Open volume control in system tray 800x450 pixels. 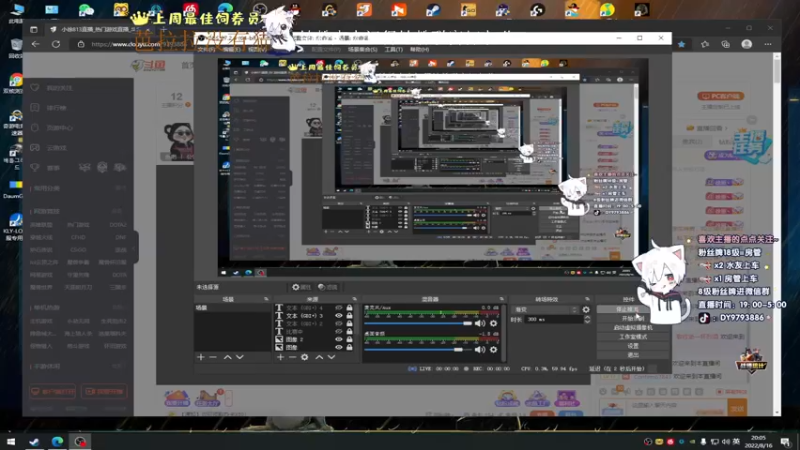[726, 441]
